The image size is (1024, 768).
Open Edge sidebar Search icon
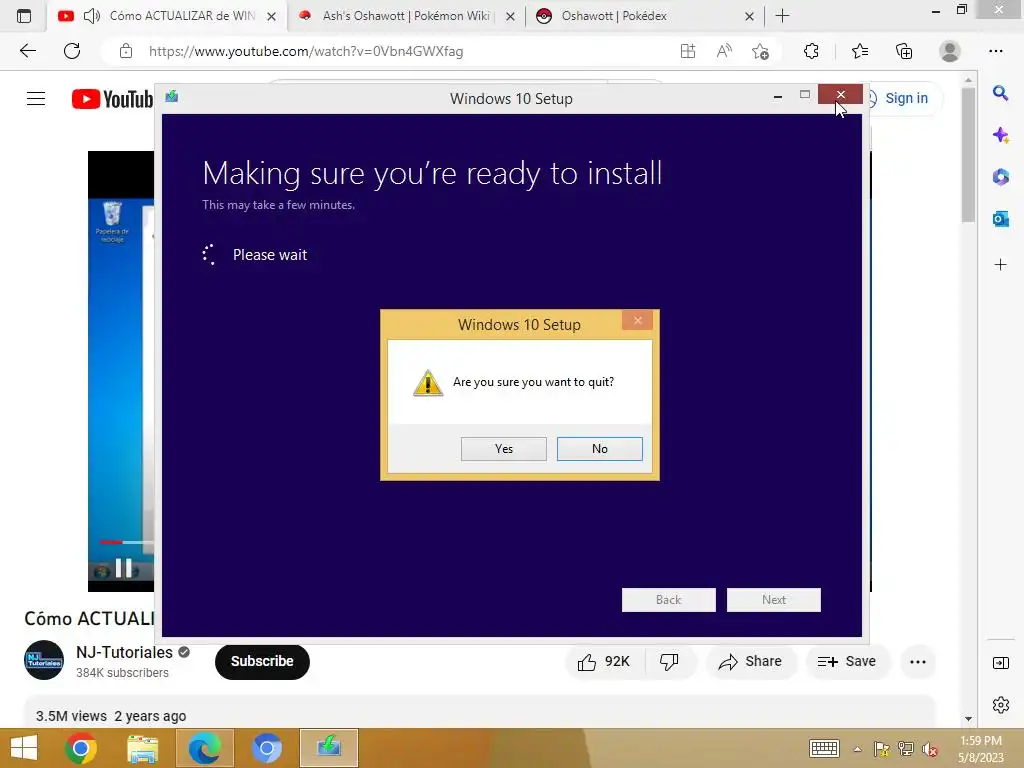[x=1000, y=93]
